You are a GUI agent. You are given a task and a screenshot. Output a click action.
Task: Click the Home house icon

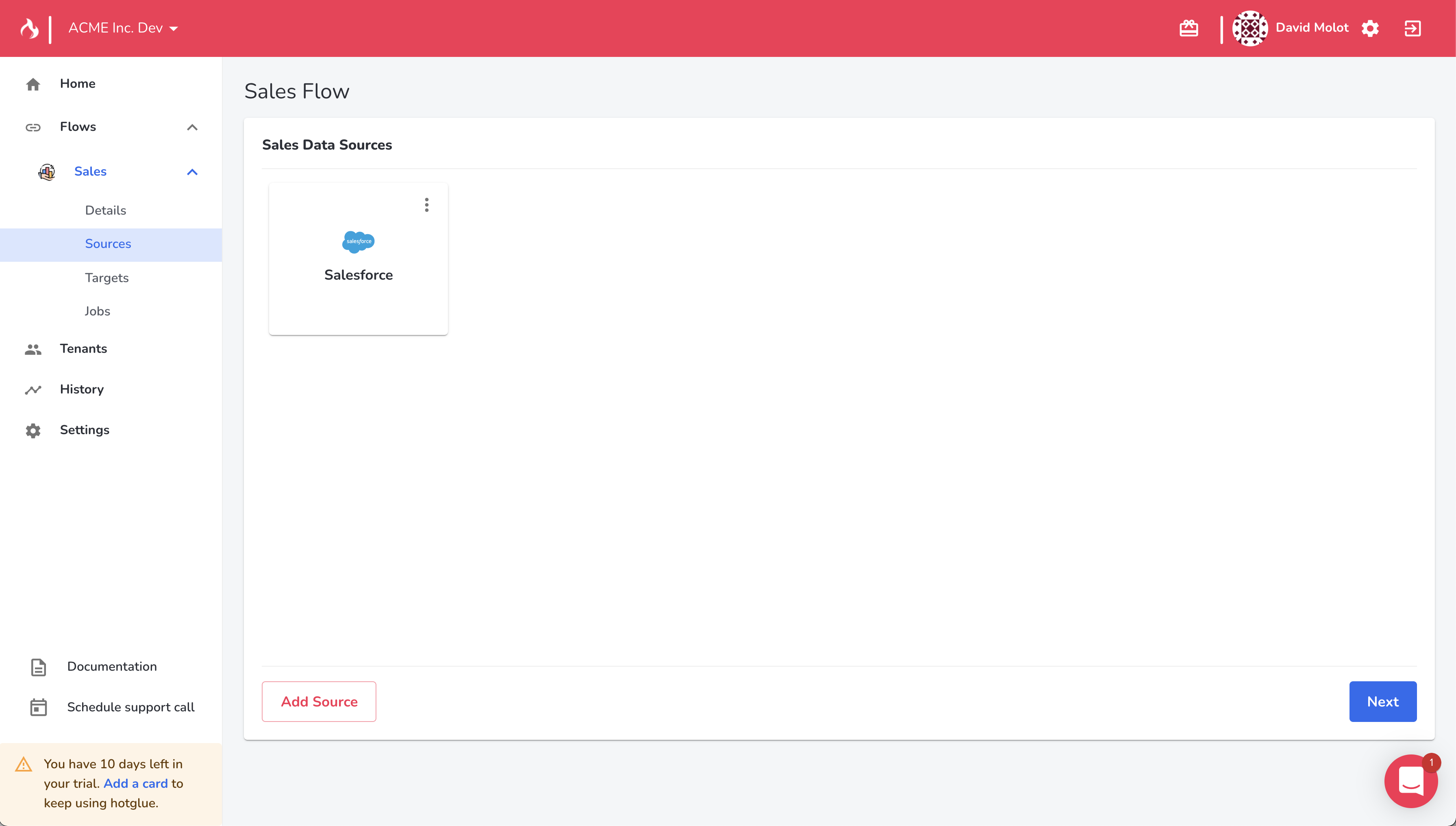tap(33, 84)
